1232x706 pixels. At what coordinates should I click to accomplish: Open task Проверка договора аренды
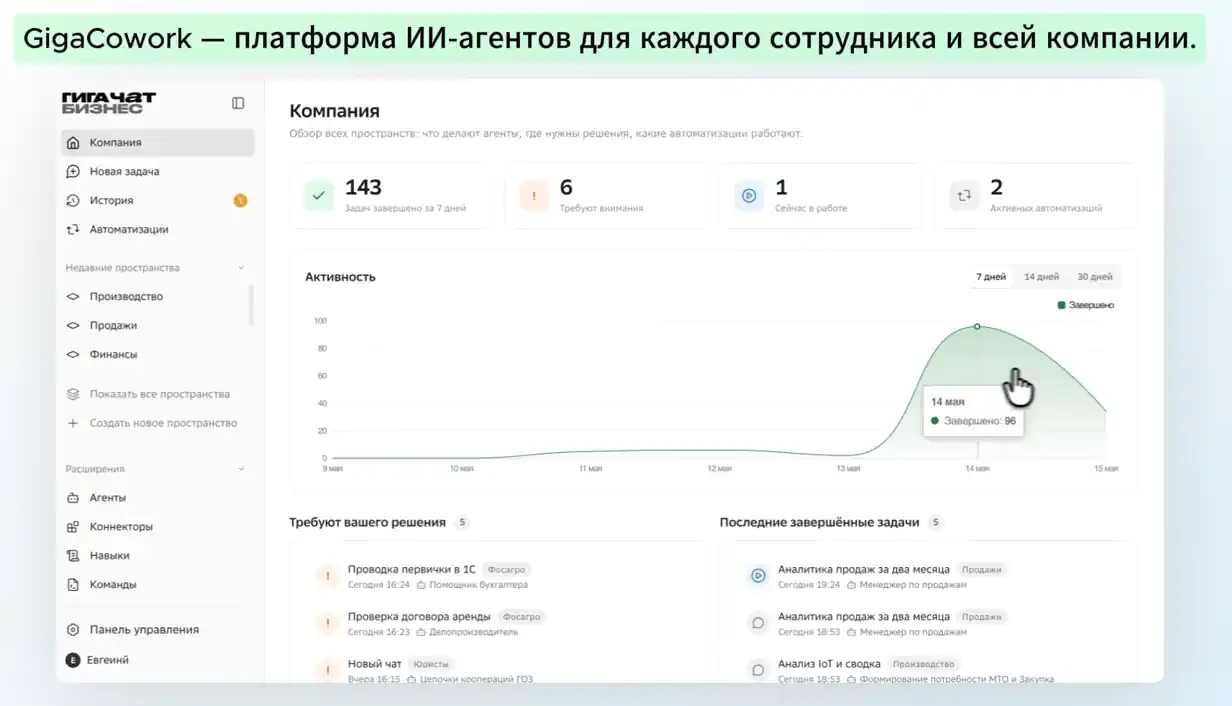[x=419, y=617]
